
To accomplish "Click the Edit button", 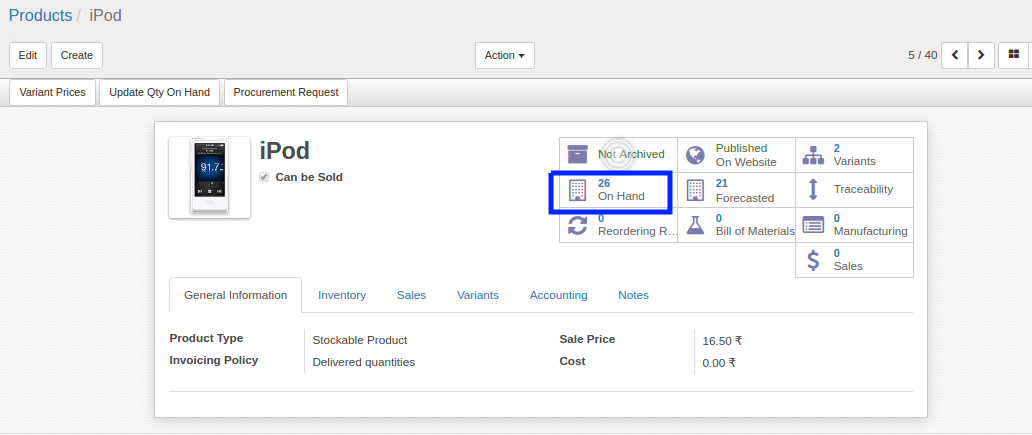I will click(x=28, y=55).
